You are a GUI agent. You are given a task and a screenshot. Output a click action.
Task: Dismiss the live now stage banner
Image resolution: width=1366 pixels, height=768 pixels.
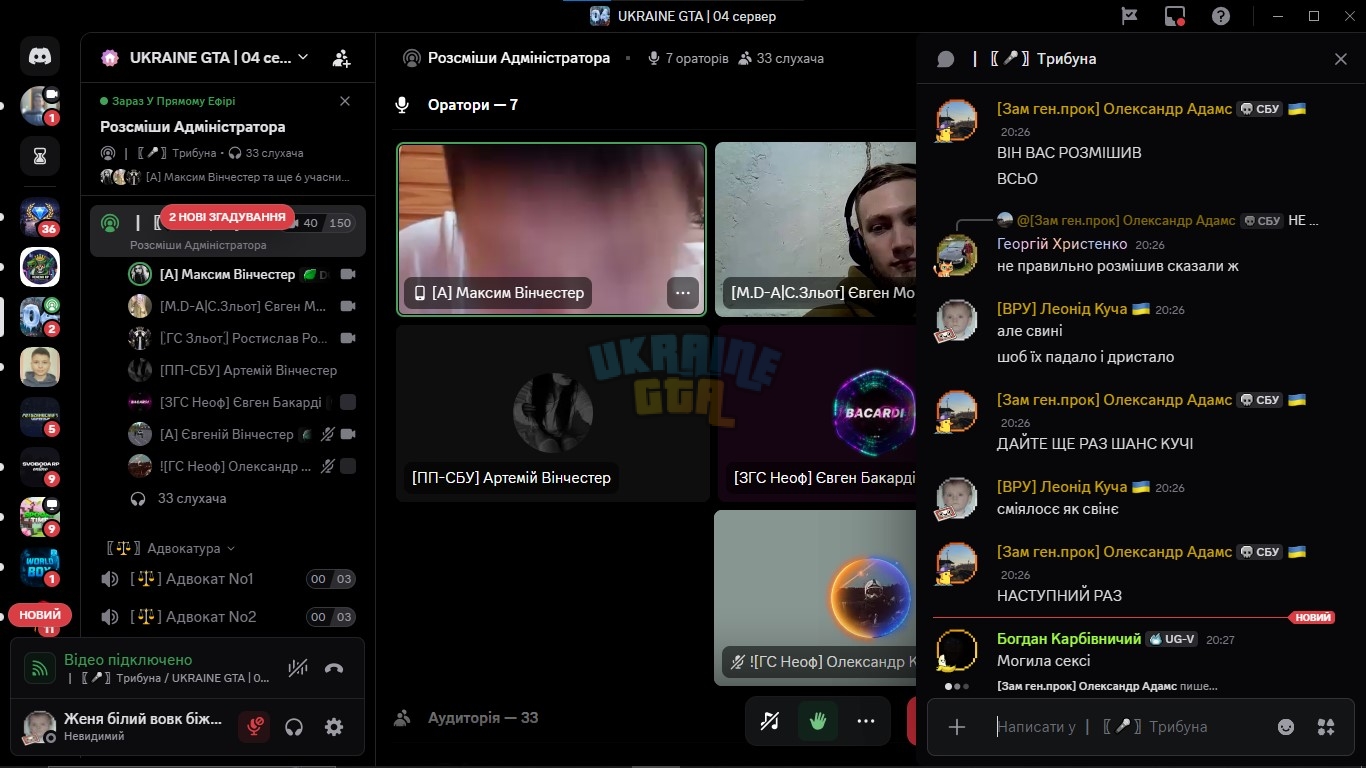pyautogui.click(x=345, y=101)
